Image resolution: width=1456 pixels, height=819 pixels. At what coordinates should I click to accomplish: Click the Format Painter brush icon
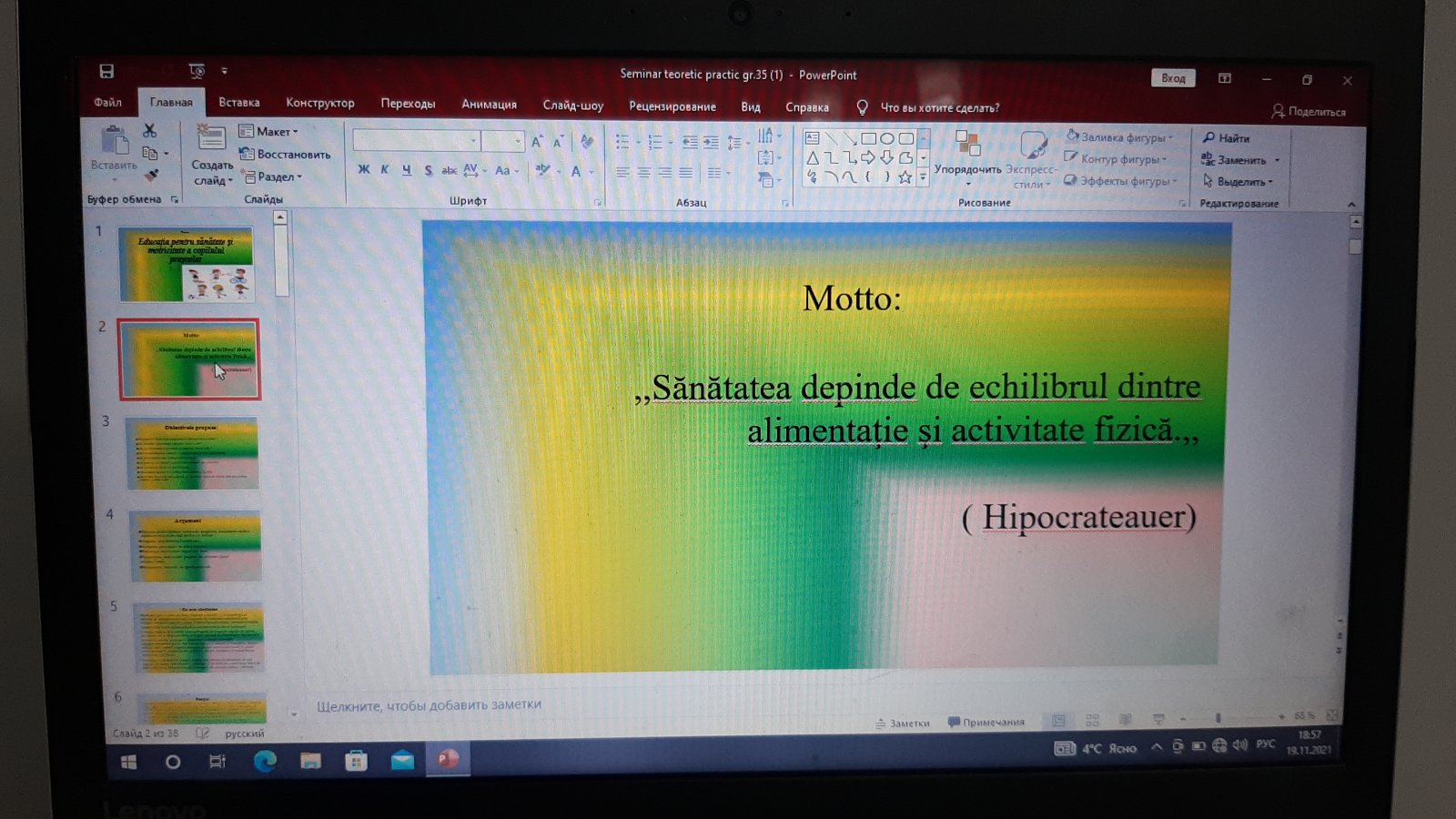(x=151, y=175)
